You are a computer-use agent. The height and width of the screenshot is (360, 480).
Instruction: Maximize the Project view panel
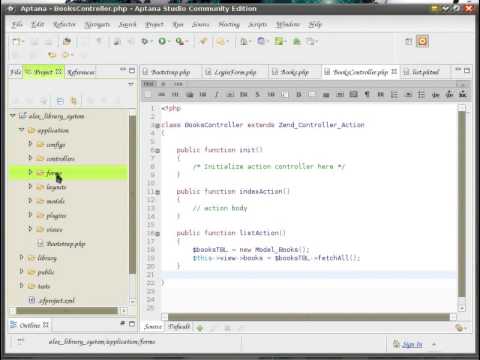pos(132,70)
